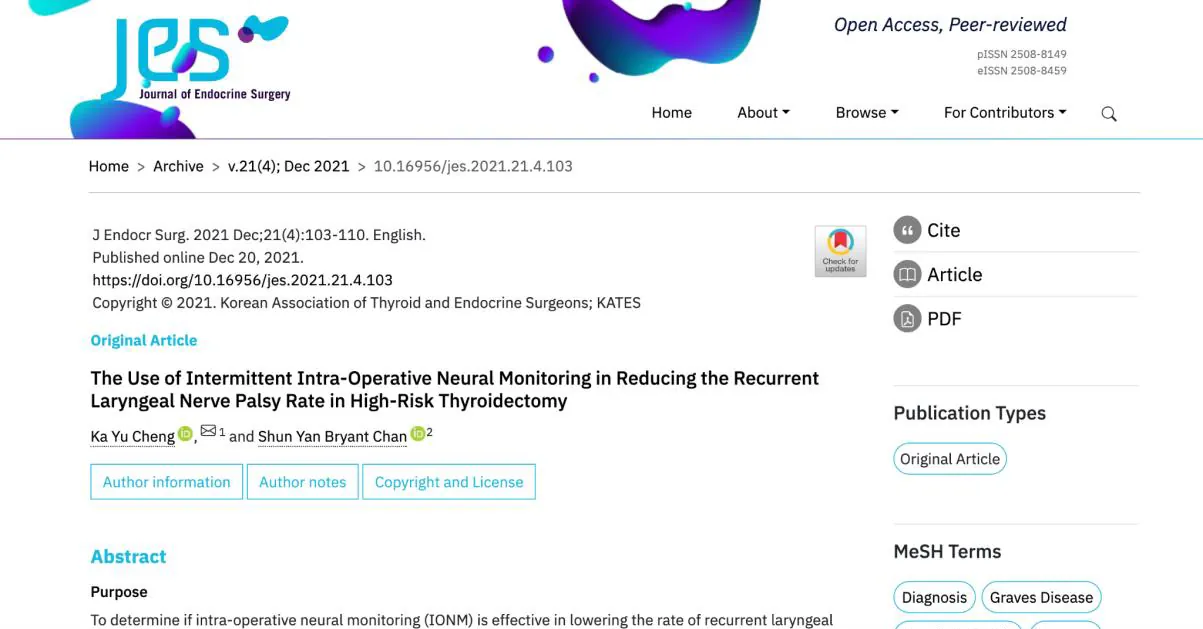Select the Graves Disease MeSH term tag
This screenshot has width=1203, height=629.
[x=1041, y=598]
